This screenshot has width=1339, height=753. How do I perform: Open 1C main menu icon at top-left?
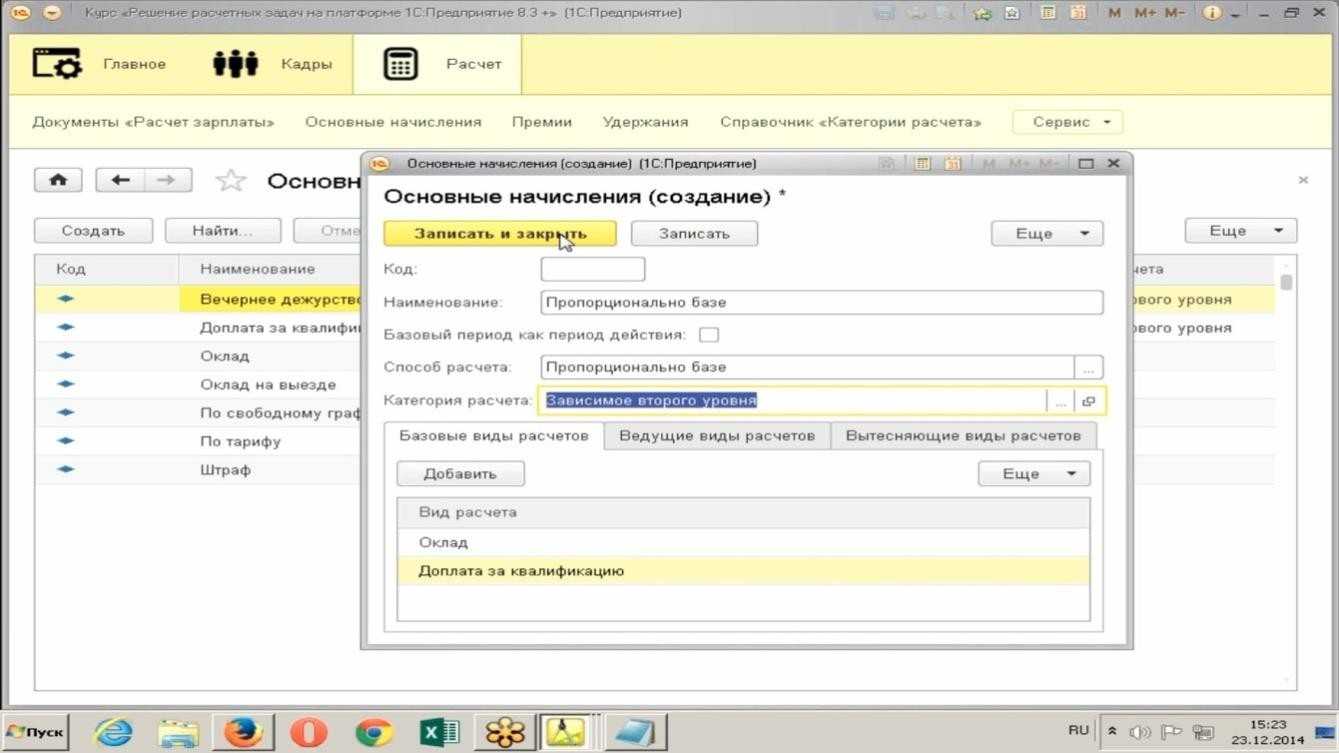click(19, 13)
